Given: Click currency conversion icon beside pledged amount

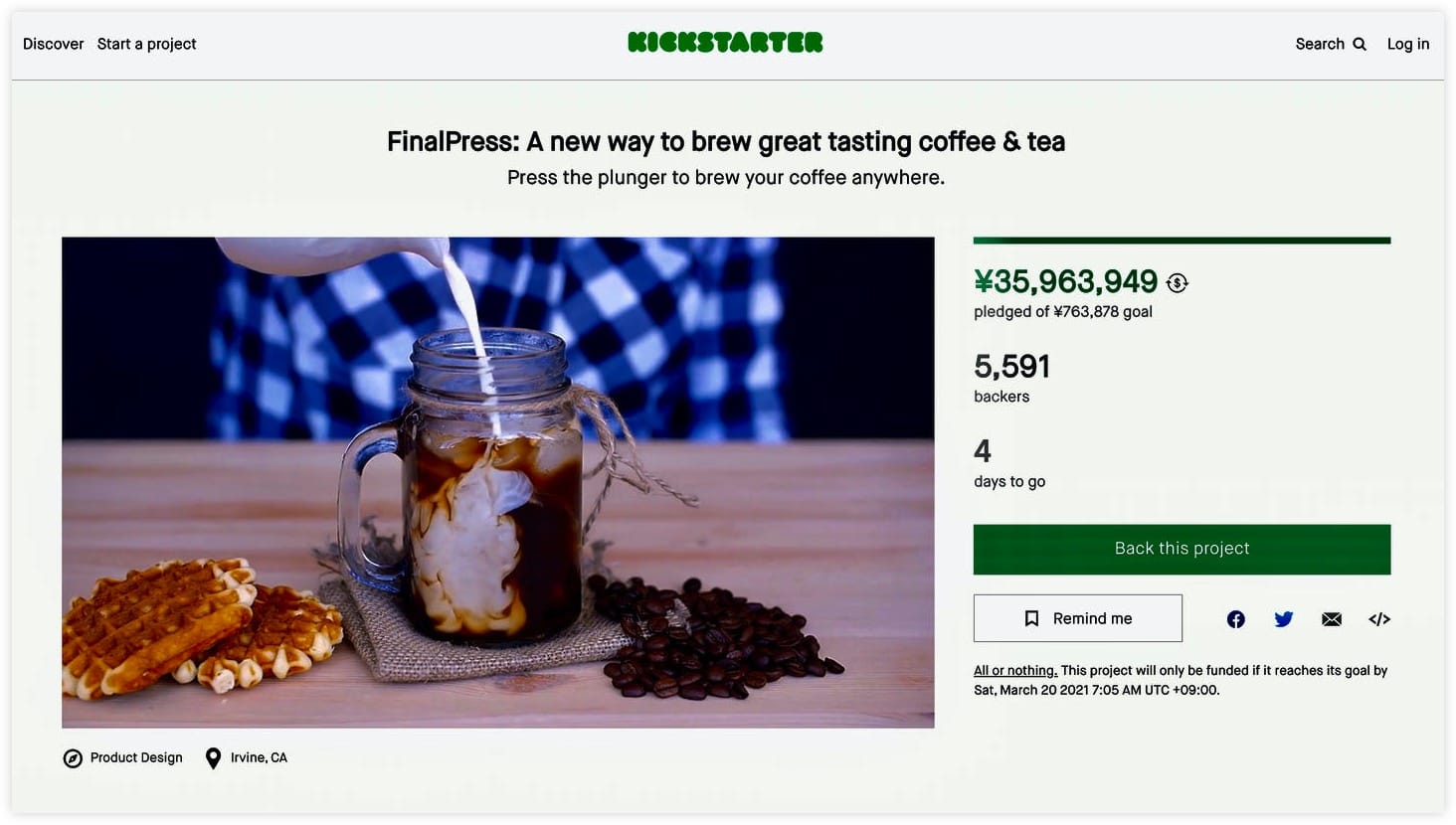Looking at the screenshot, I should click(x=1178, y=283).
